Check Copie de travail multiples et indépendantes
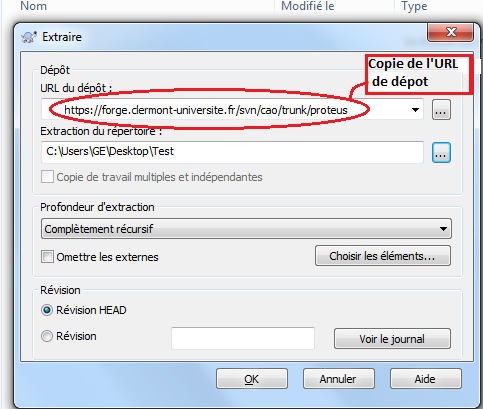The height and width of the screenshot is (409, 483). click(x=47, y=177)
